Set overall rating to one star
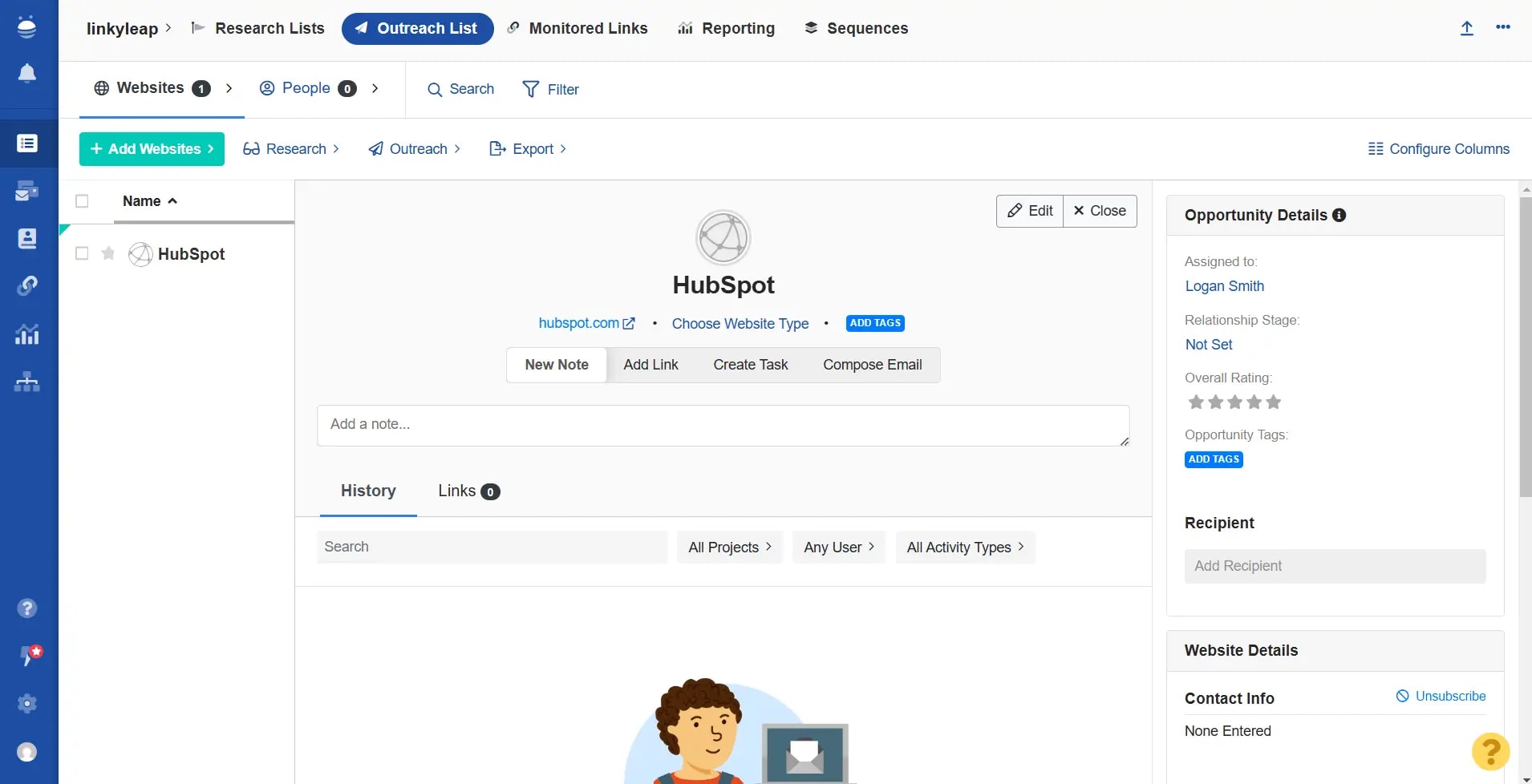Screen dimensions: 1532x784 point(1196,402)
